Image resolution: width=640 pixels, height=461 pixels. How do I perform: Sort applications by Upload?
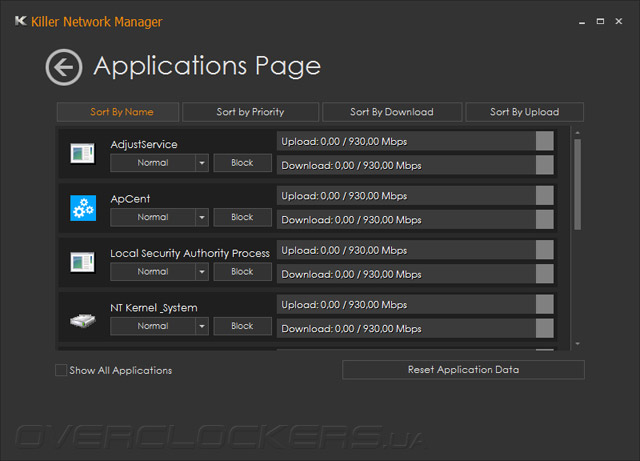(524, 112)
